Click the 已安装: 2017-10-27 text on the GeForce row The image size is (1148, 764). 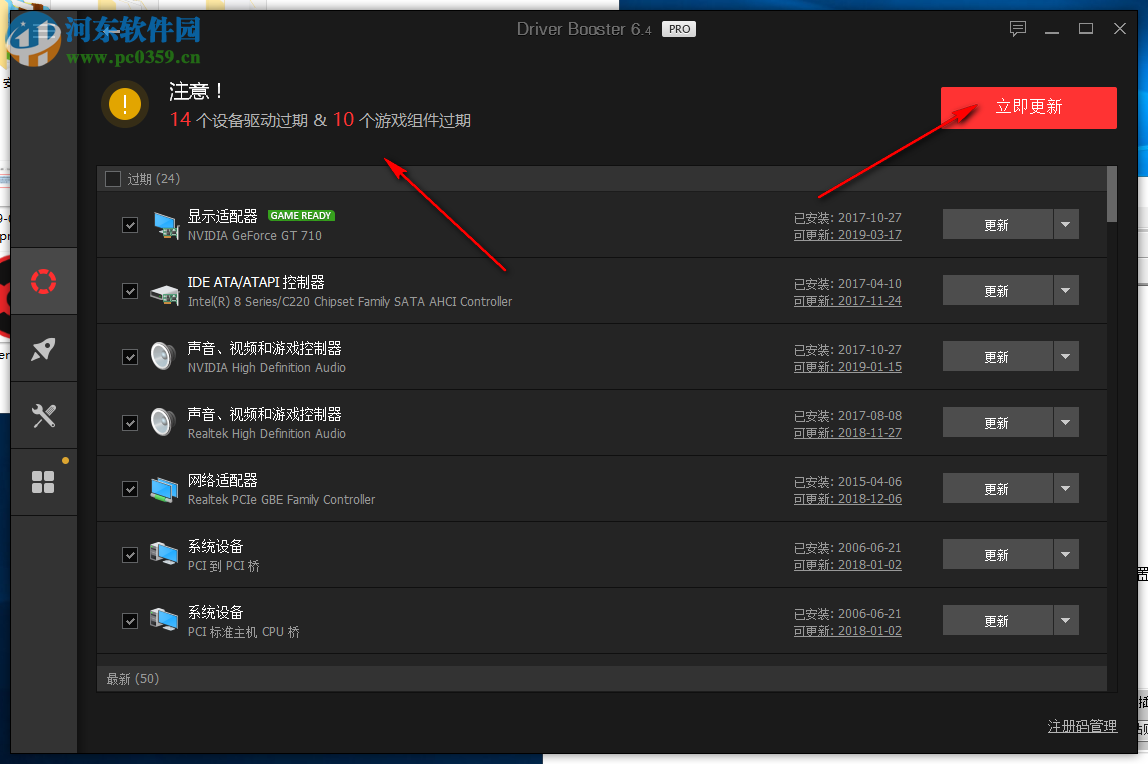[x=848, y=217]
